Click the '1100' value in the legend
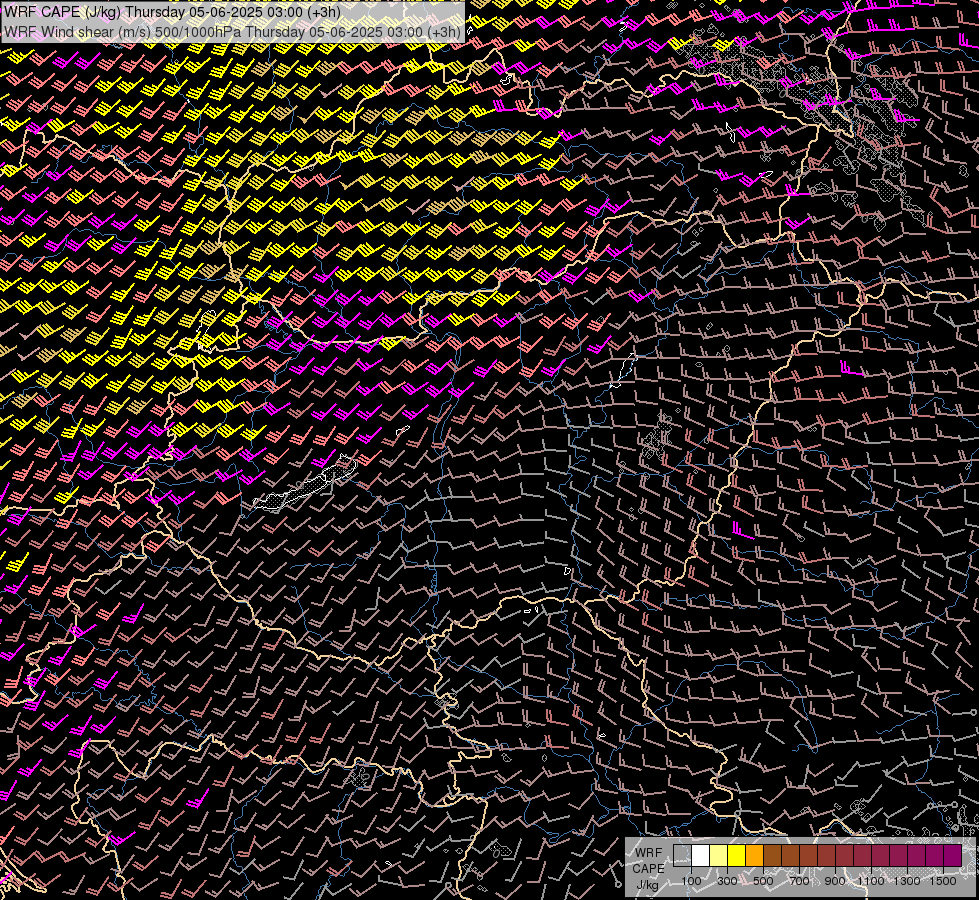979x900 pixels. 870,881
